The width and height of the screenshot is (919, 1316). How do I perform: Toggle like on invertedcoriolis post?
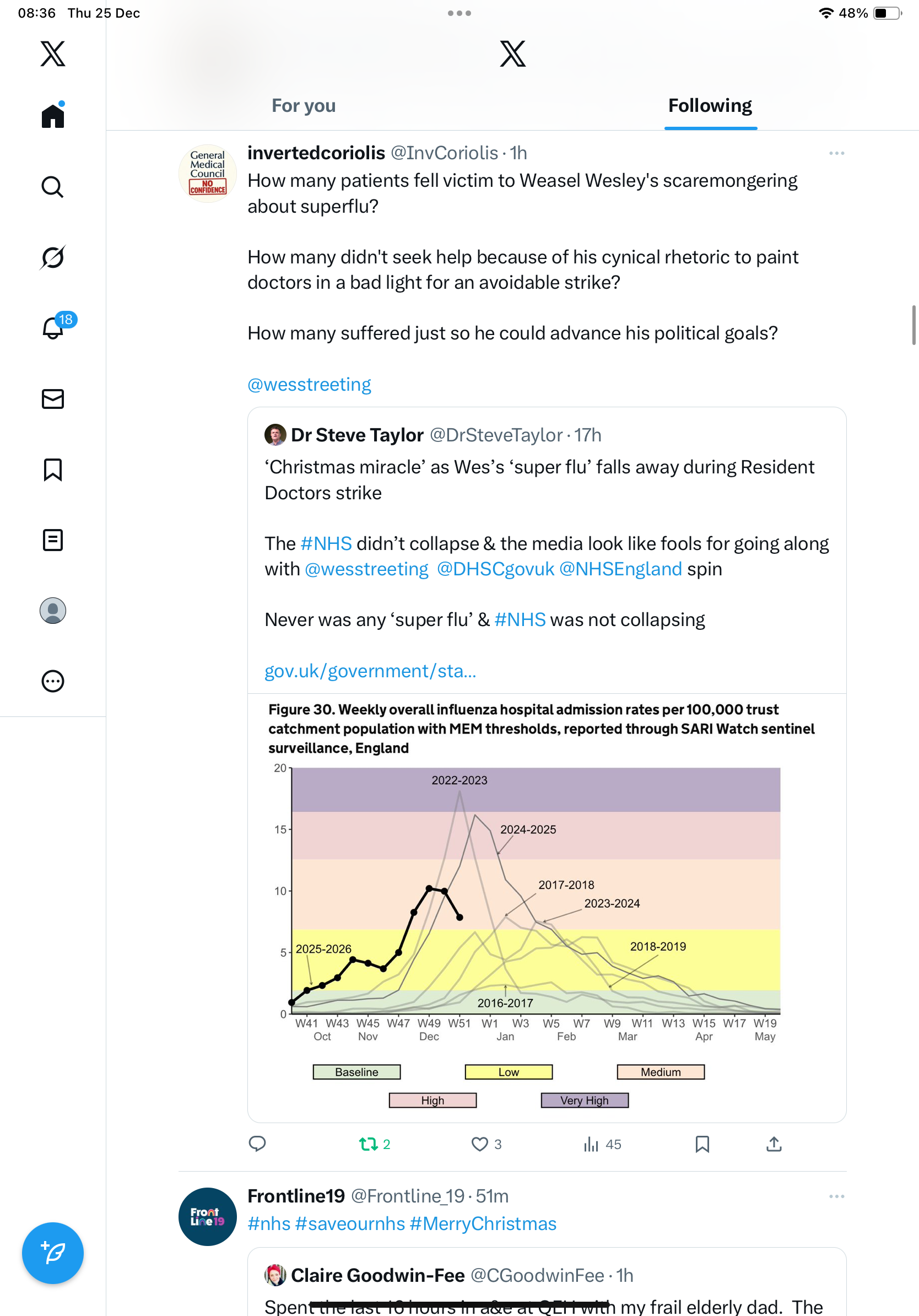click(x=479, y=1145)
